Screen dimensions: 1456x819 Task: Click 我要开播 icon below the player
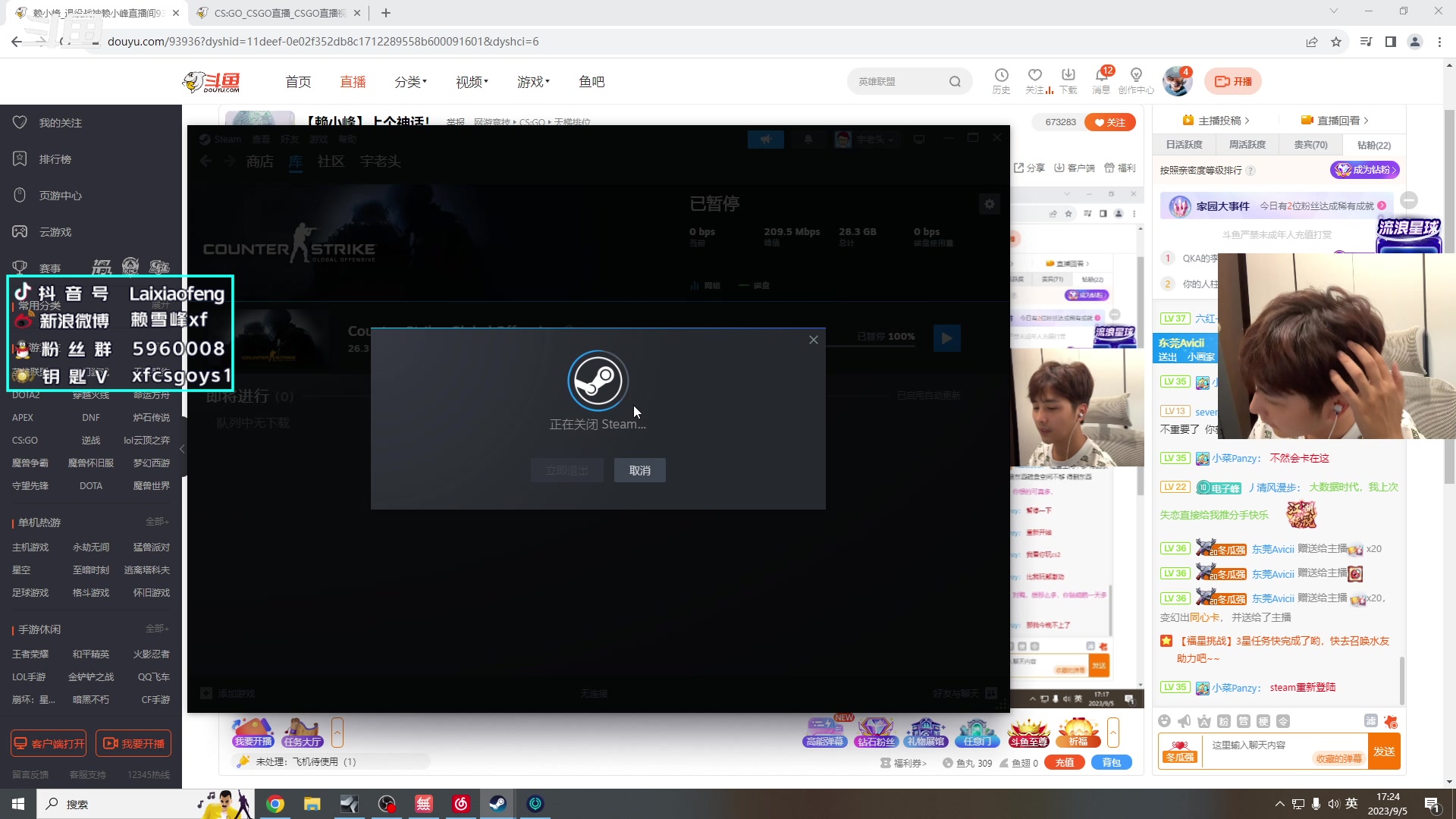coord(253,732)
